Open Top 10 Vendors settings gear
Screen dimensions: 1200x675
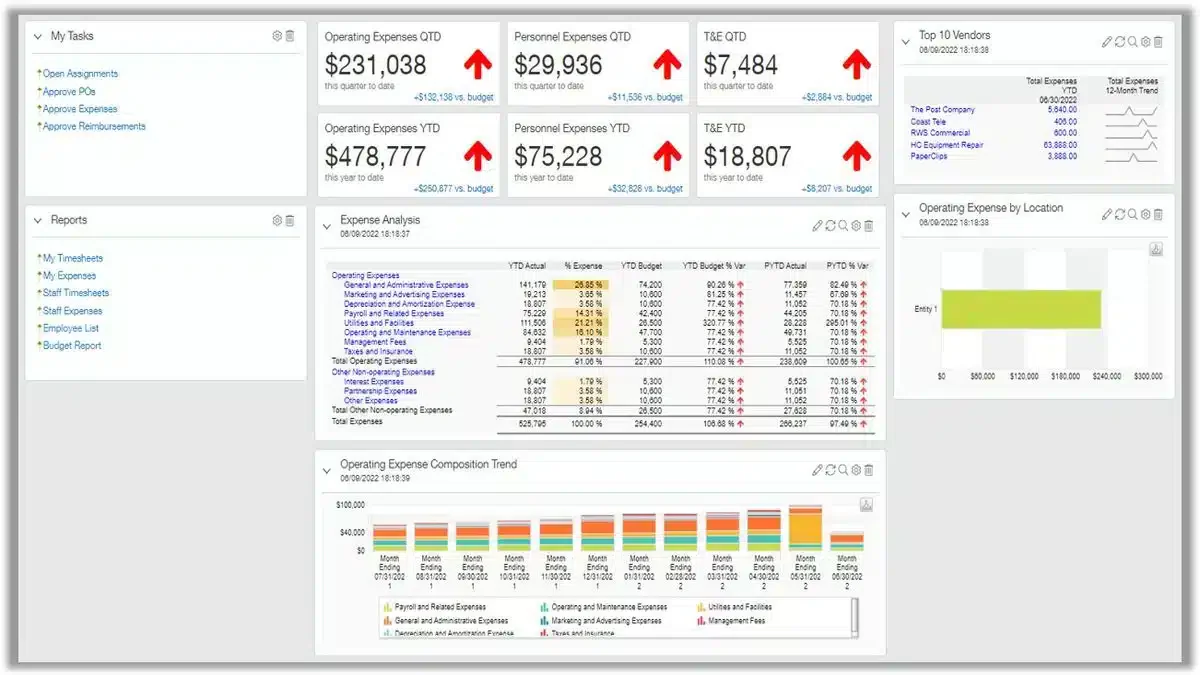[1145, 42]
